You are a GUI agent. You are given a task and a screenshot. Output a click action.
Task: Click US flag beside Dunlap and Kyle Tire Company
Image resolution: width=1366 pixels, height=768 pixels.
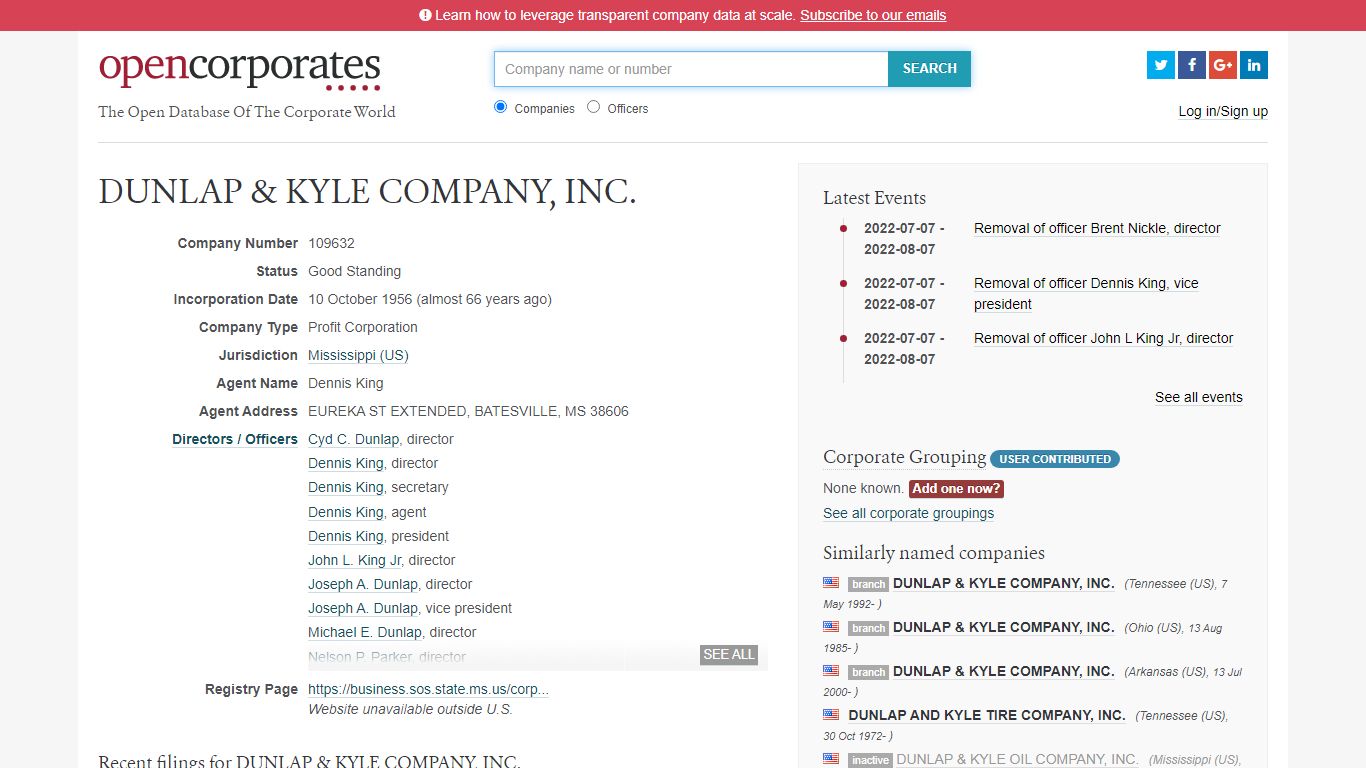click(x=831, y=714)
